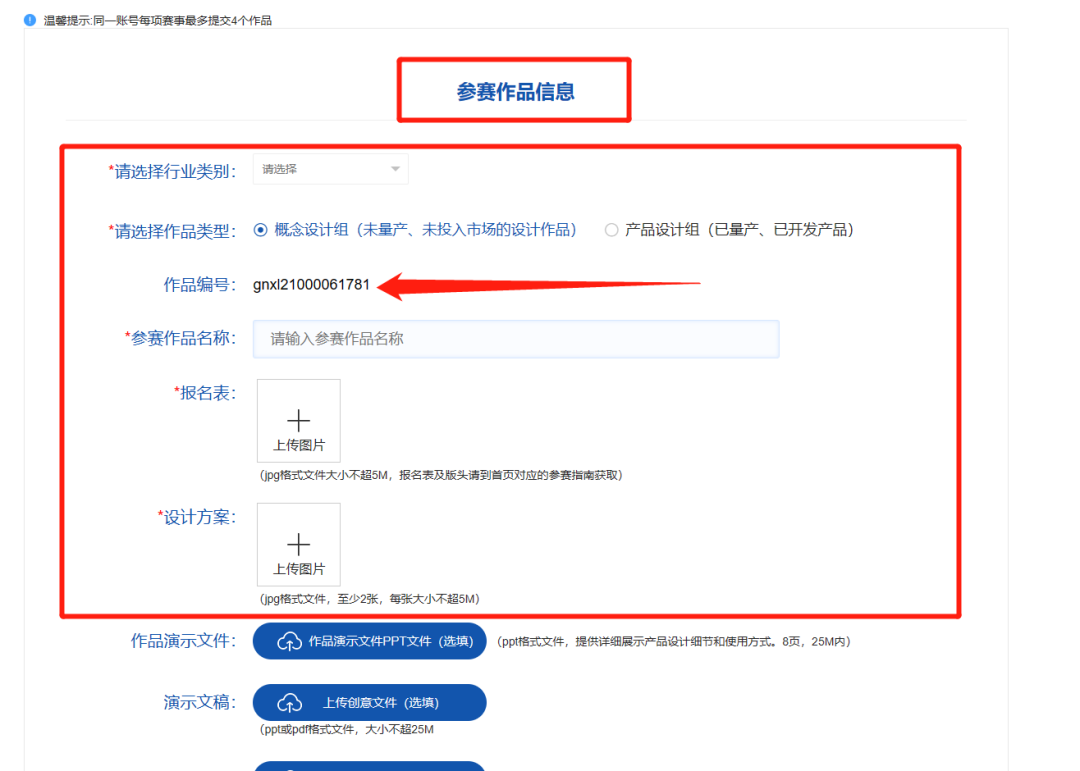Click the 作品演示文件 label

coord(183,641)
